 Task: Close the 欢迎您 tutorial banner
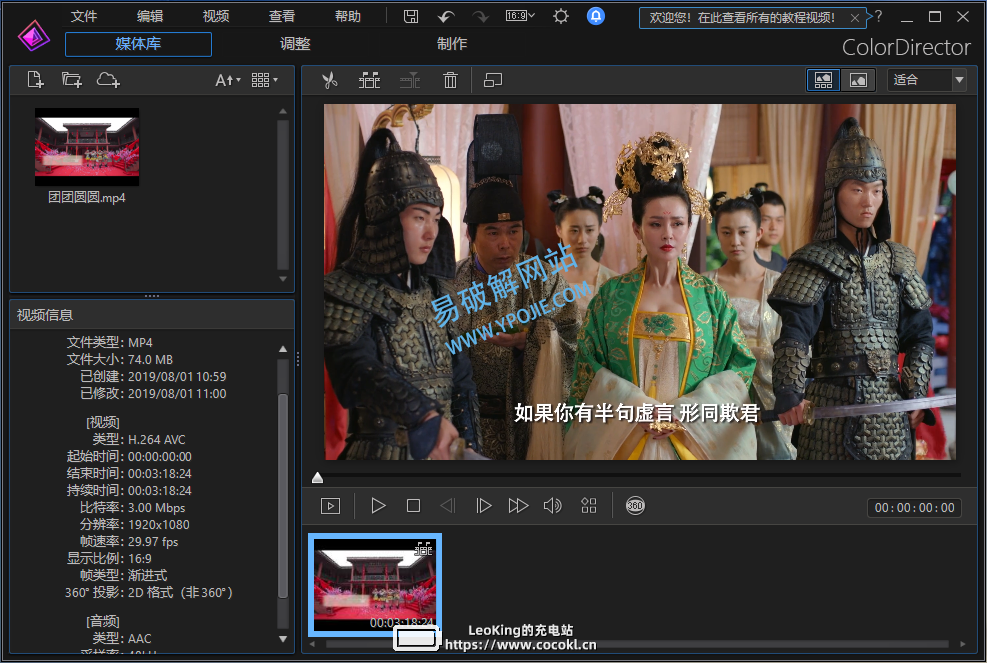[854, 18]
